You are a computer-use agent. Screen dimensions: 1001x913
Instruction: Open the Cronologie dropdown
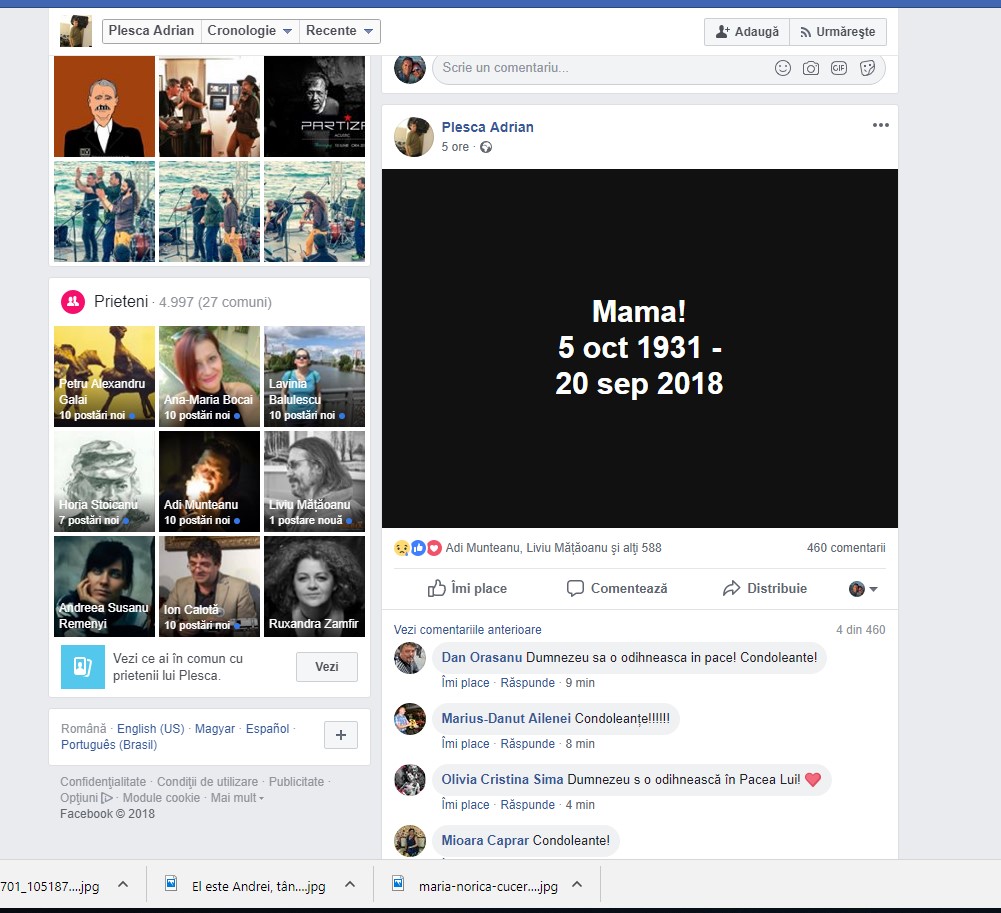(x=250, y=31)
